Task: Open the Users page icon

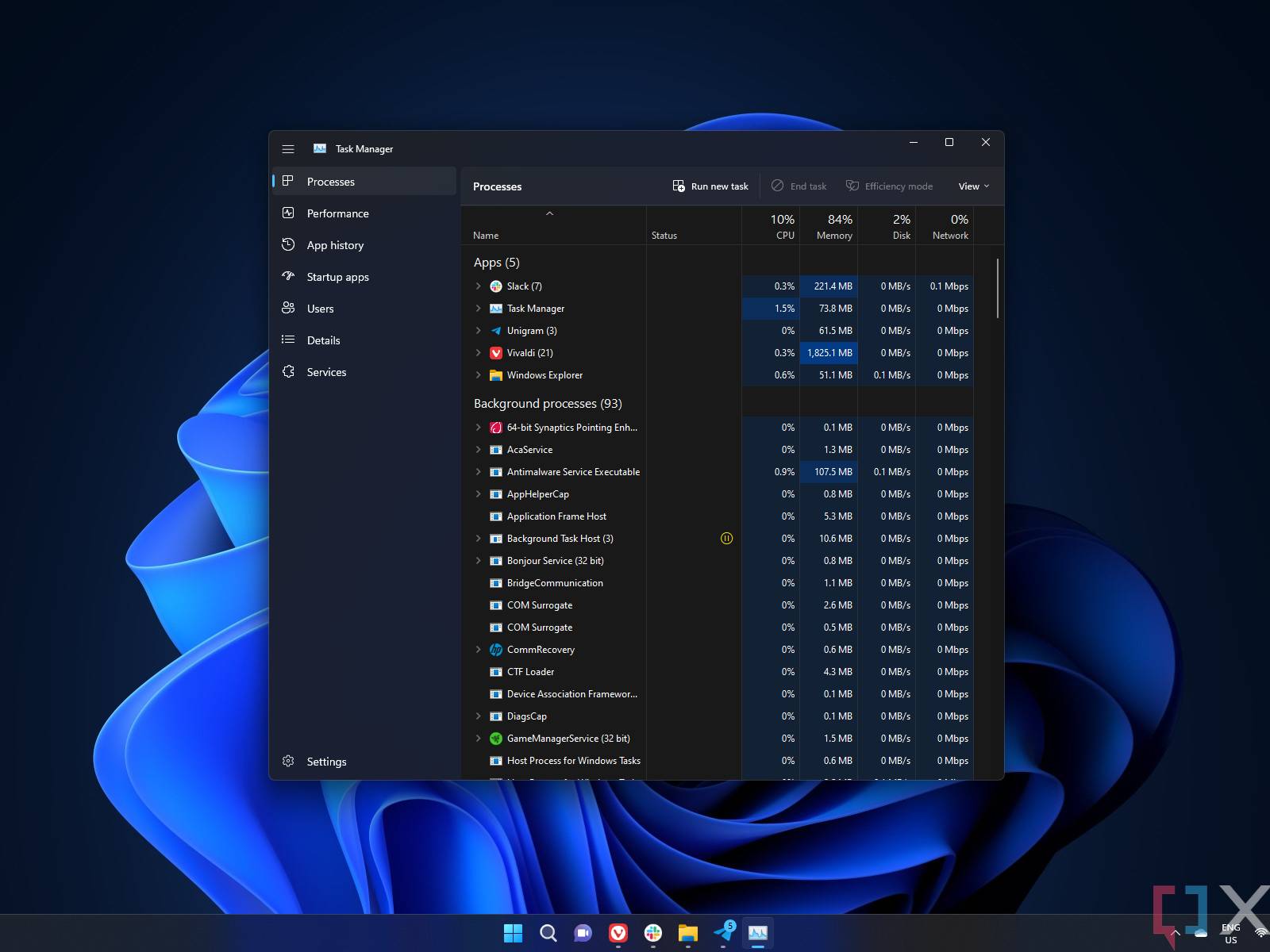Action: coord(288,309)
